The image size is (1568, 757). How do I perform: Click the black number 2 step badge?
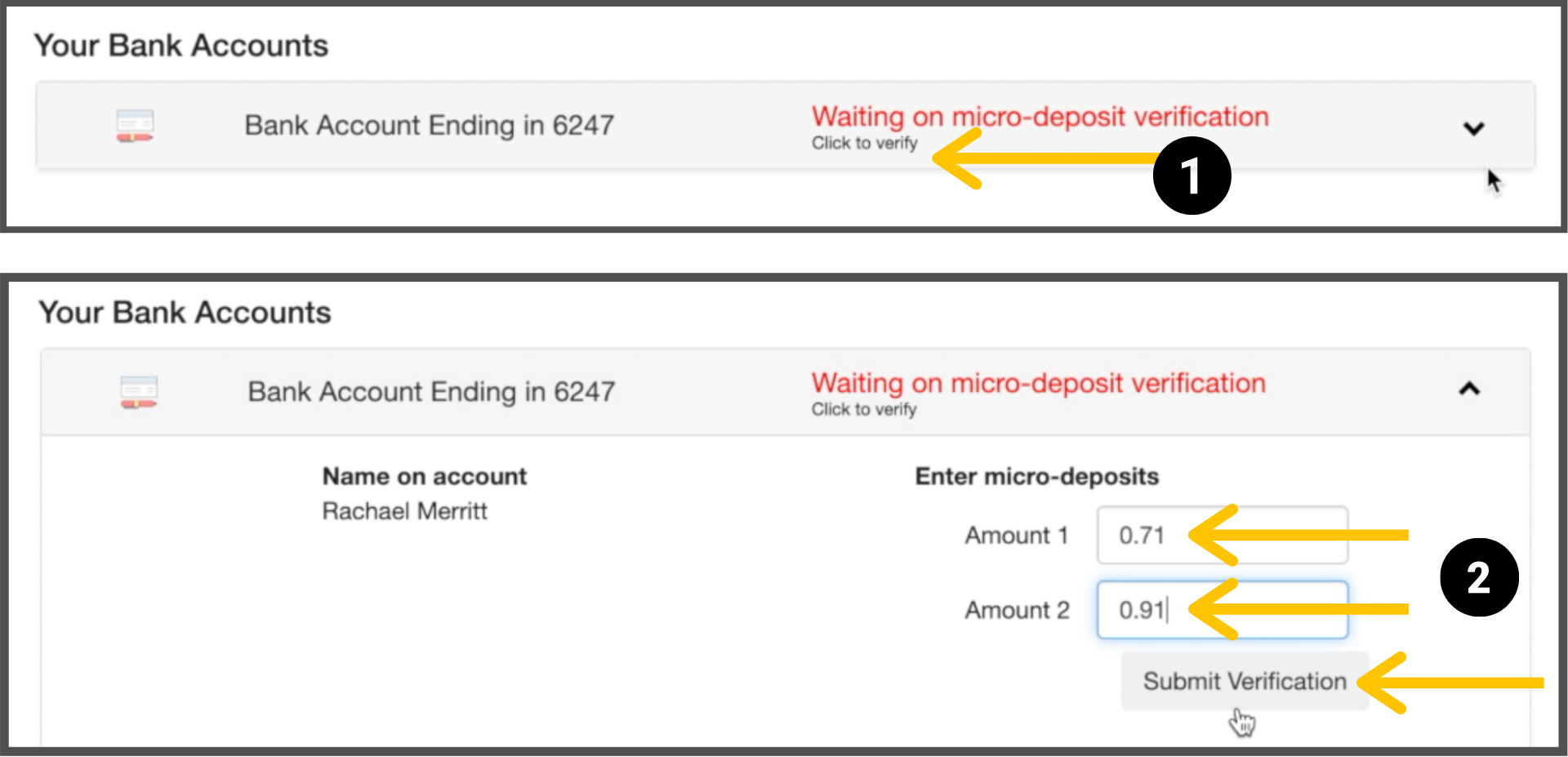click(1479, 577)
